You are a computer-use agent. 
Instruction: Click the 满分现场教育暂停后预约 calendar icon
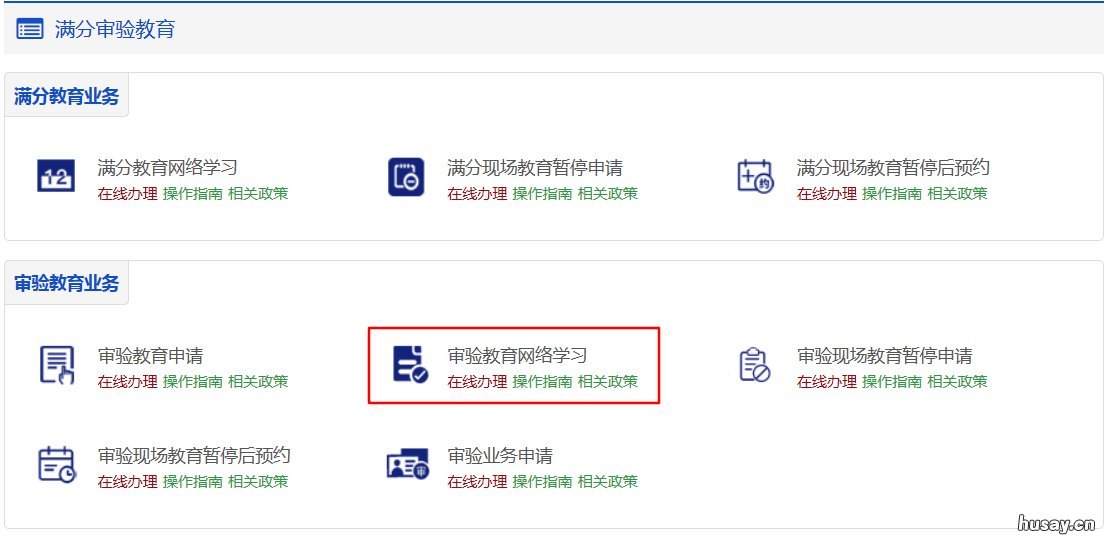(755, 176)
